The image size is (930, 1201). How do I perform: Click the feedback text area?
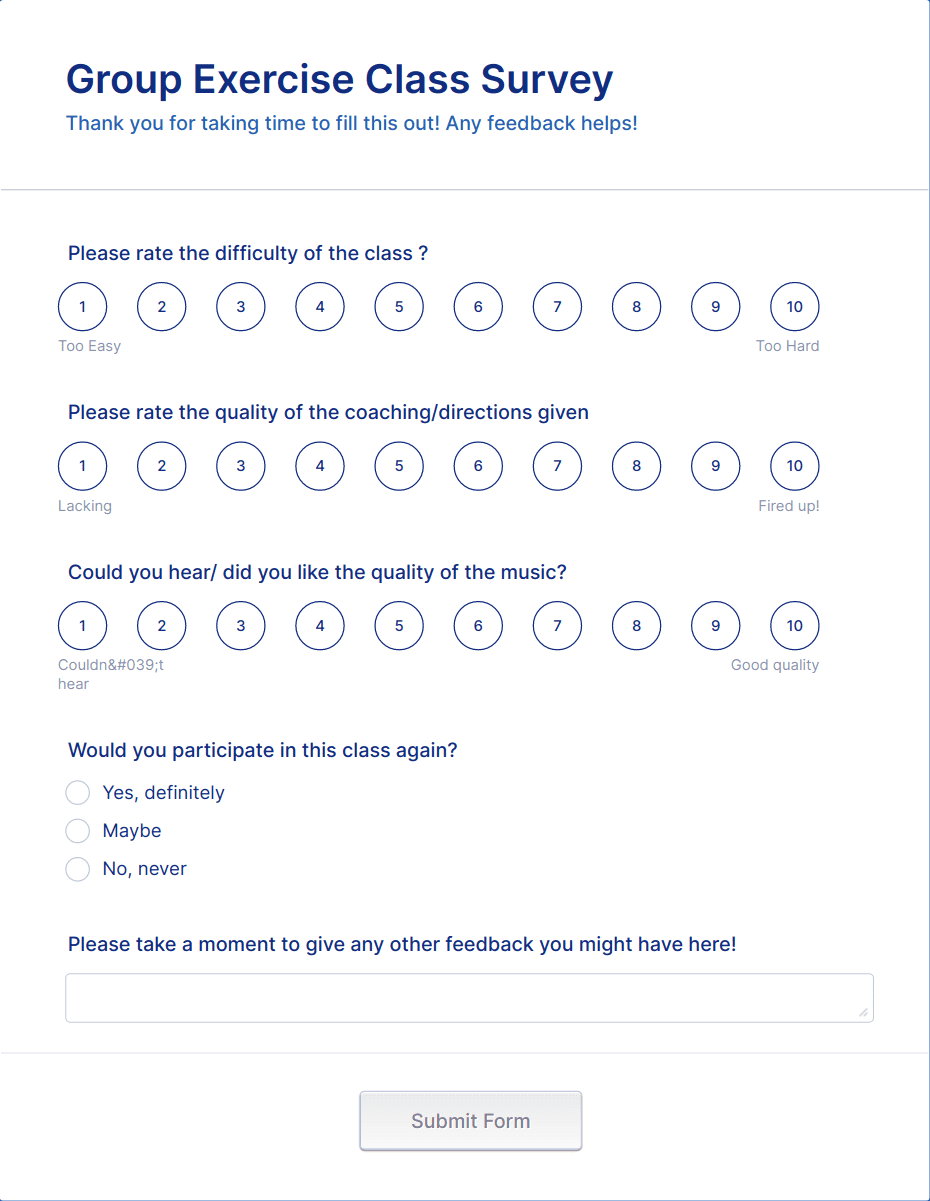click(470, 997)
